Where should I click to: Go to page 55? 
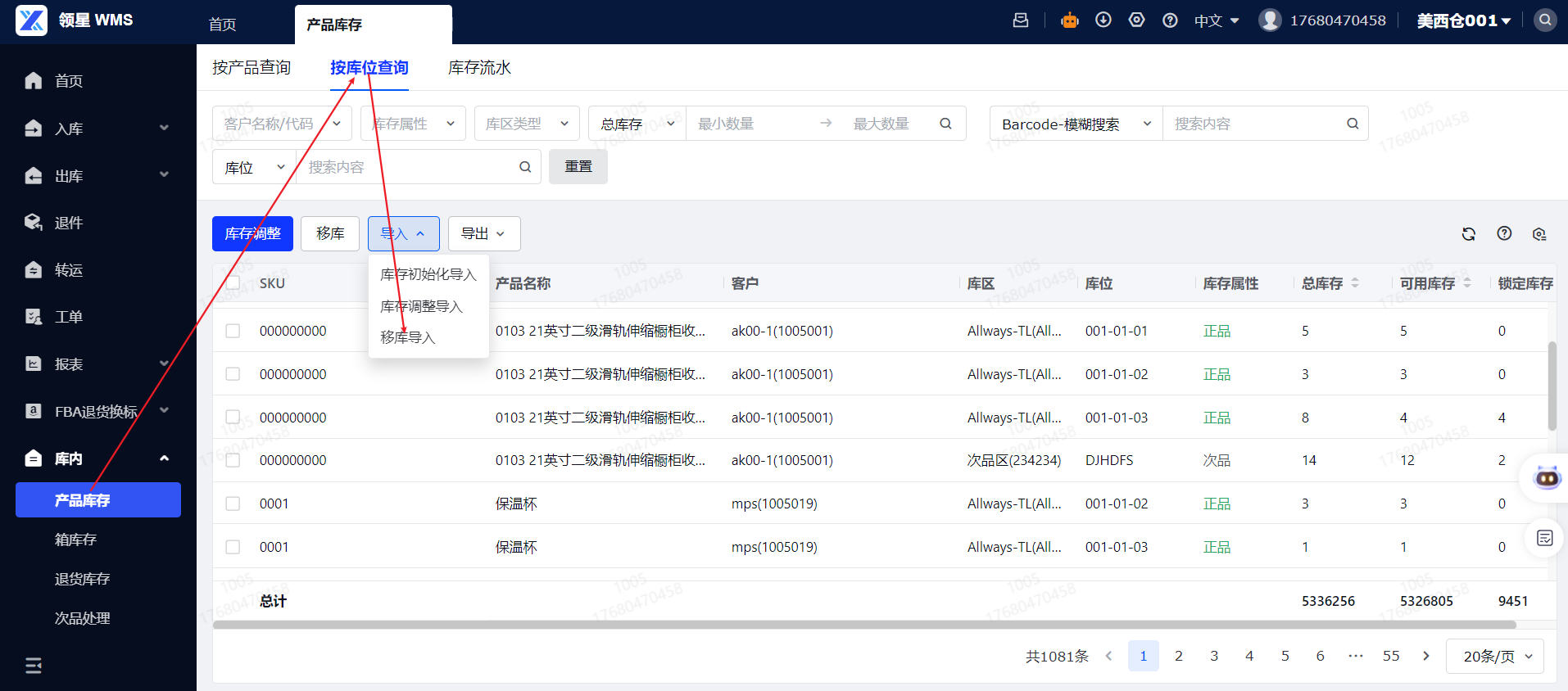1391,656
